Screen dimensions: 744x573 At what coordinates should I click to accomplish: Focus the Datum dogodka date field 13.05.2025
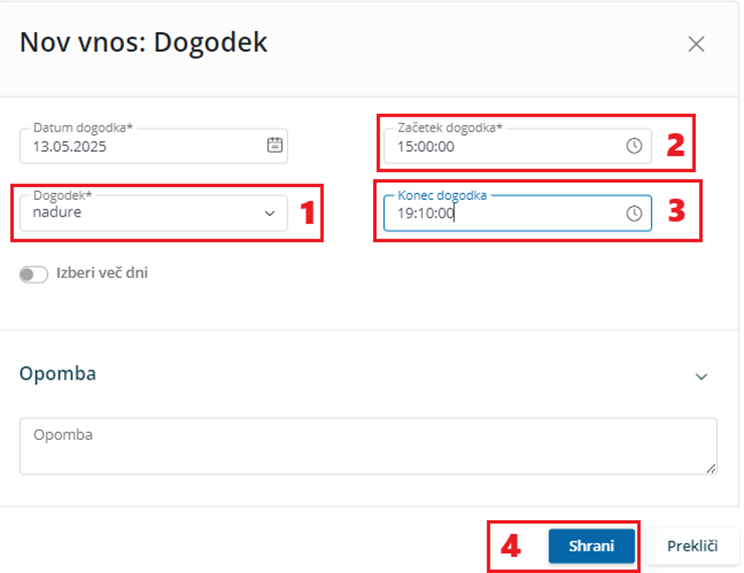coord(154,146)
